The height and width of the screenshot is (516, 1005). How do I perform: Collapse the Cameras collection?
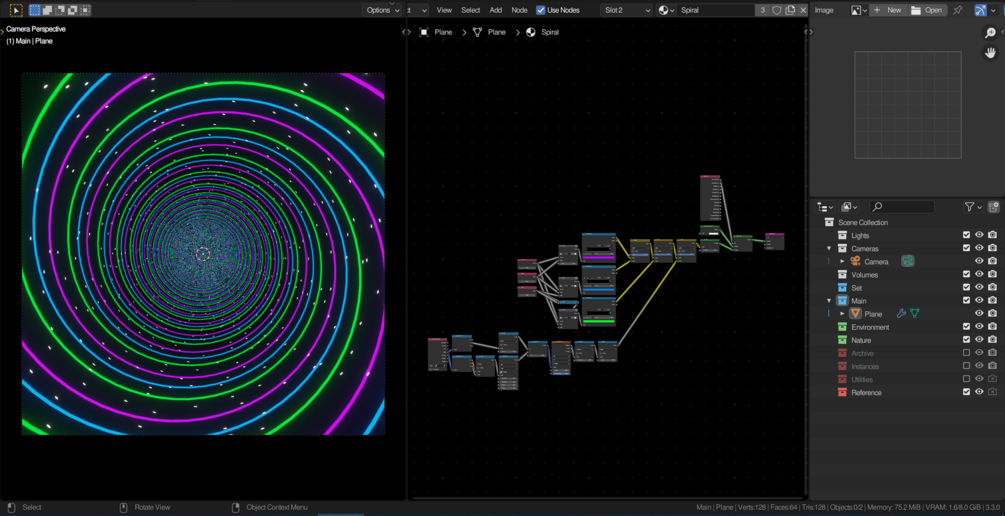[829, 249]
